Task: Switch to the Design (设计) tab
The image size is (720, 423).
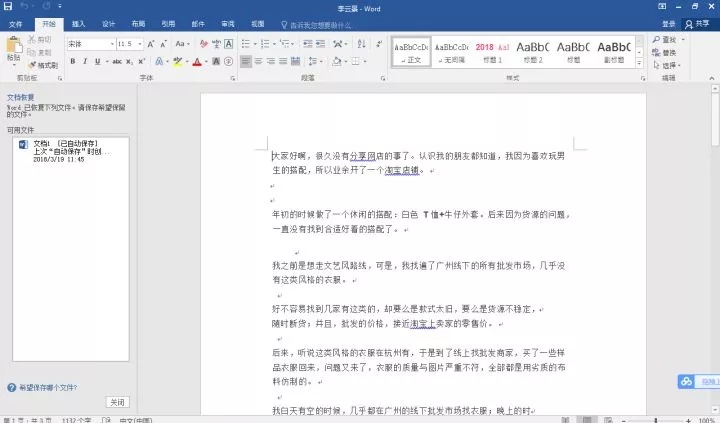Action: tap(108, 24)
